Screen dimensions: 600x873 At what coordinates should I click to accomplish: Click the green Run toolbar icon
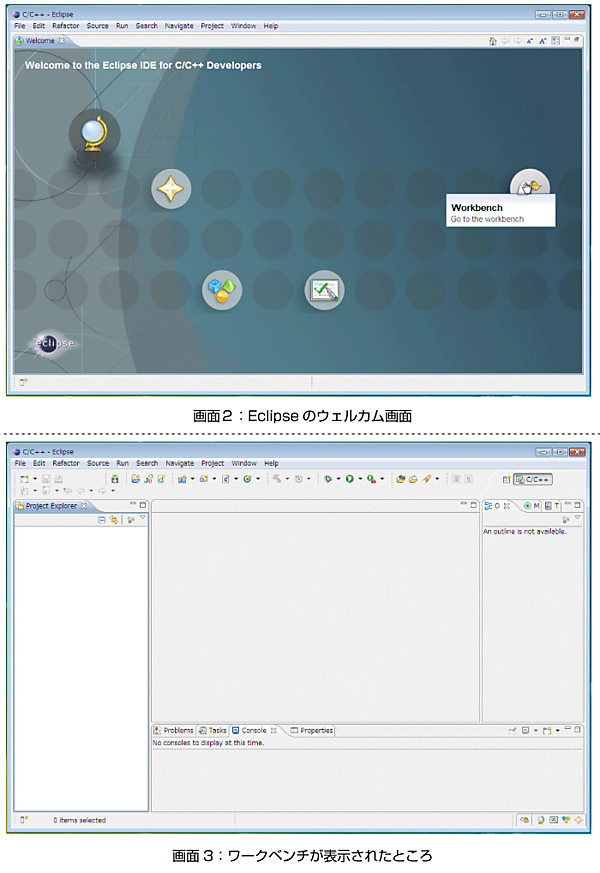pos(350,479)
